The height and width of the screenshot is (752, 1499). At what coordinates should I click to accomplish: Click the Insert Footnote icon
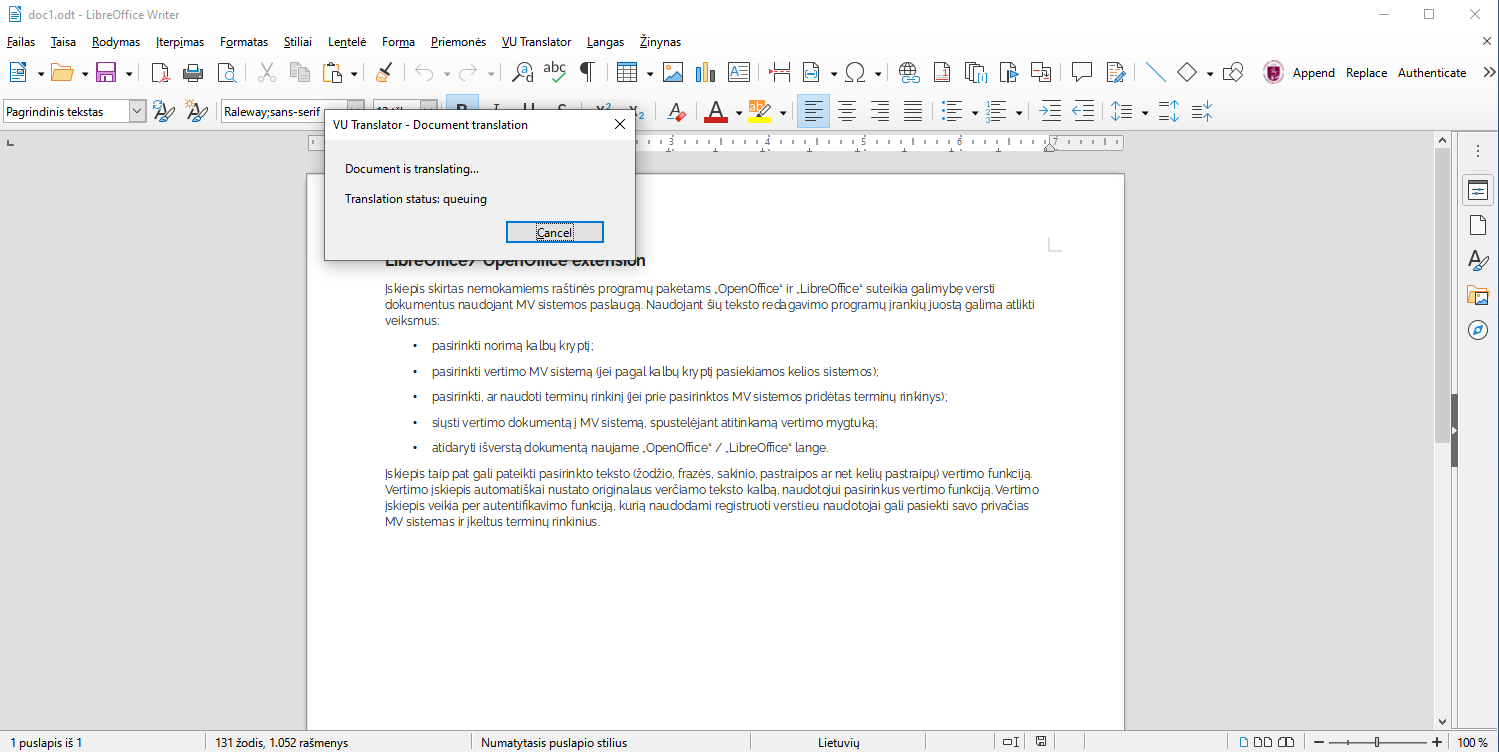tap(942, 72)
